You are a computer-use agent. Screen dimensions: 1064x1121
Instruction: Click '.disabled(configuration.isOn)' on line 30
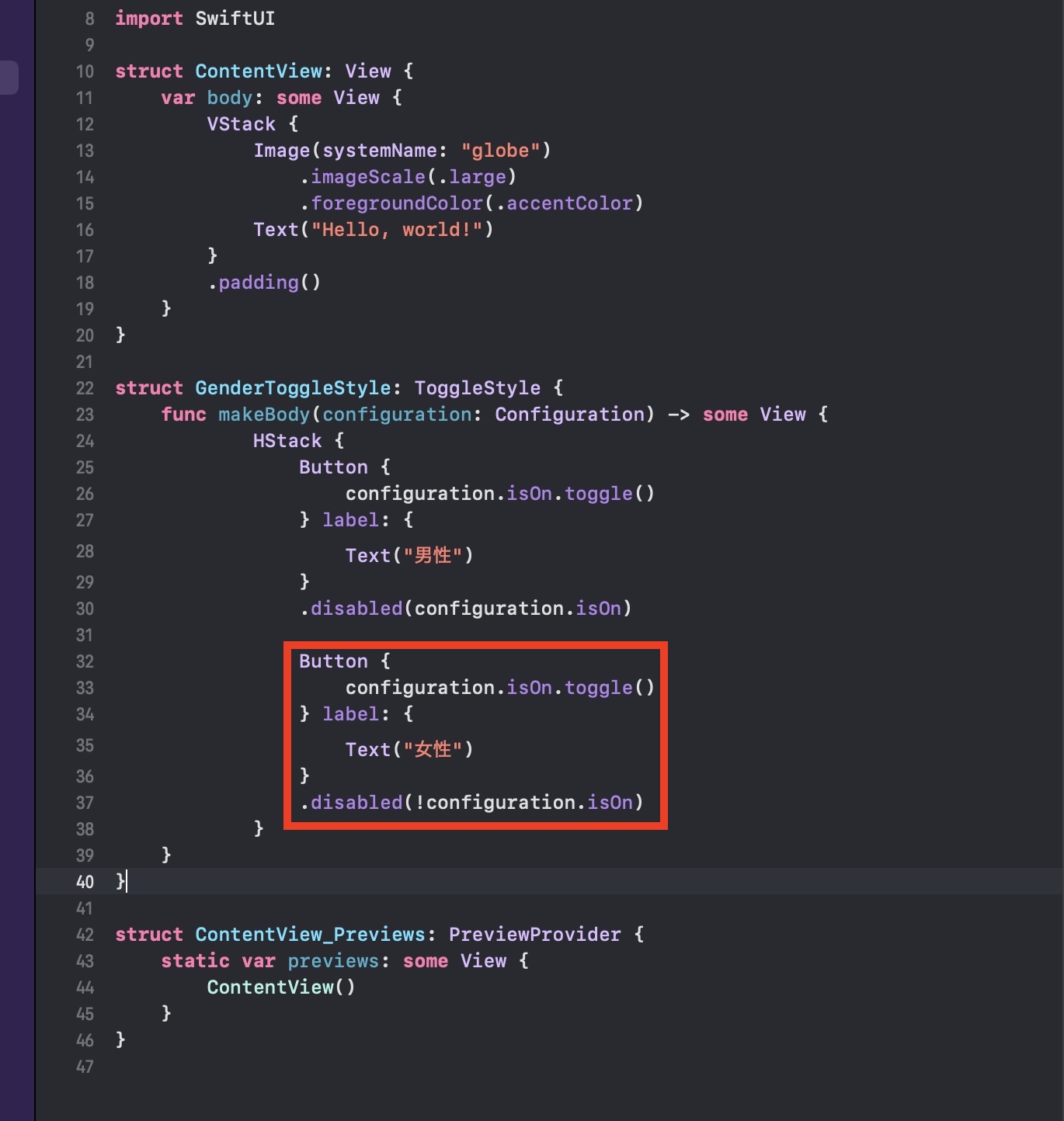465,609
